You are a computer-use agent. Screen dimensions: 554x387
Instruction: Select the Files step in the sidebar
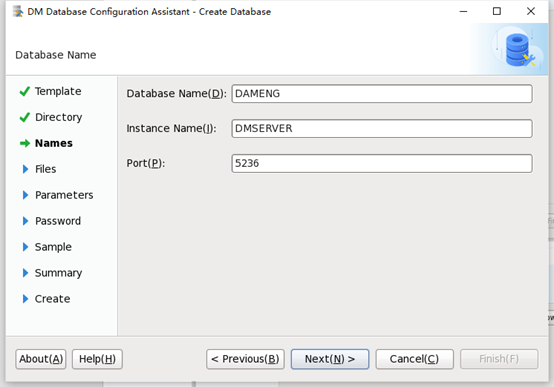(46, 169)
